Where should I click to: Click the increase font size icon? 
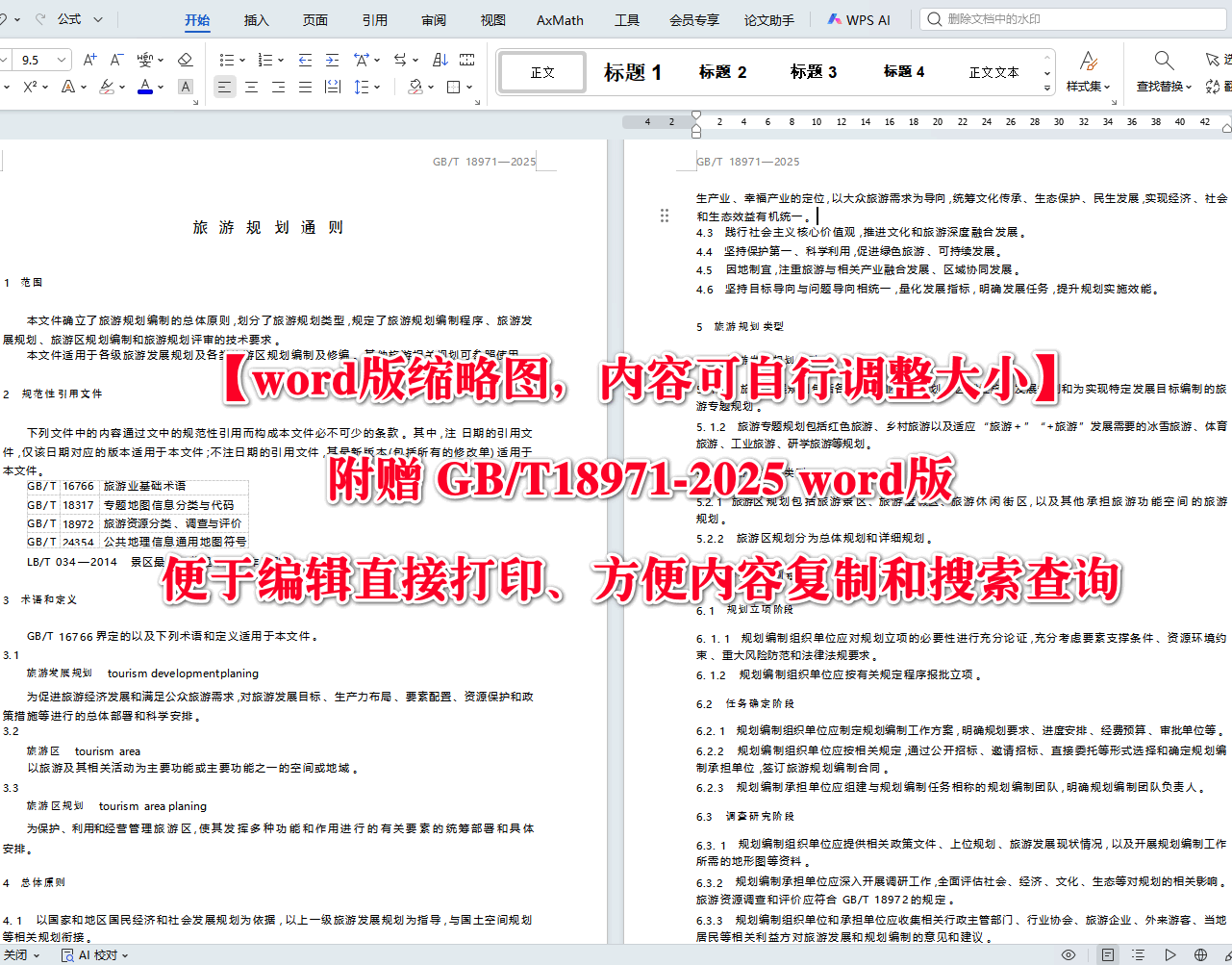(x=90, y=59)
